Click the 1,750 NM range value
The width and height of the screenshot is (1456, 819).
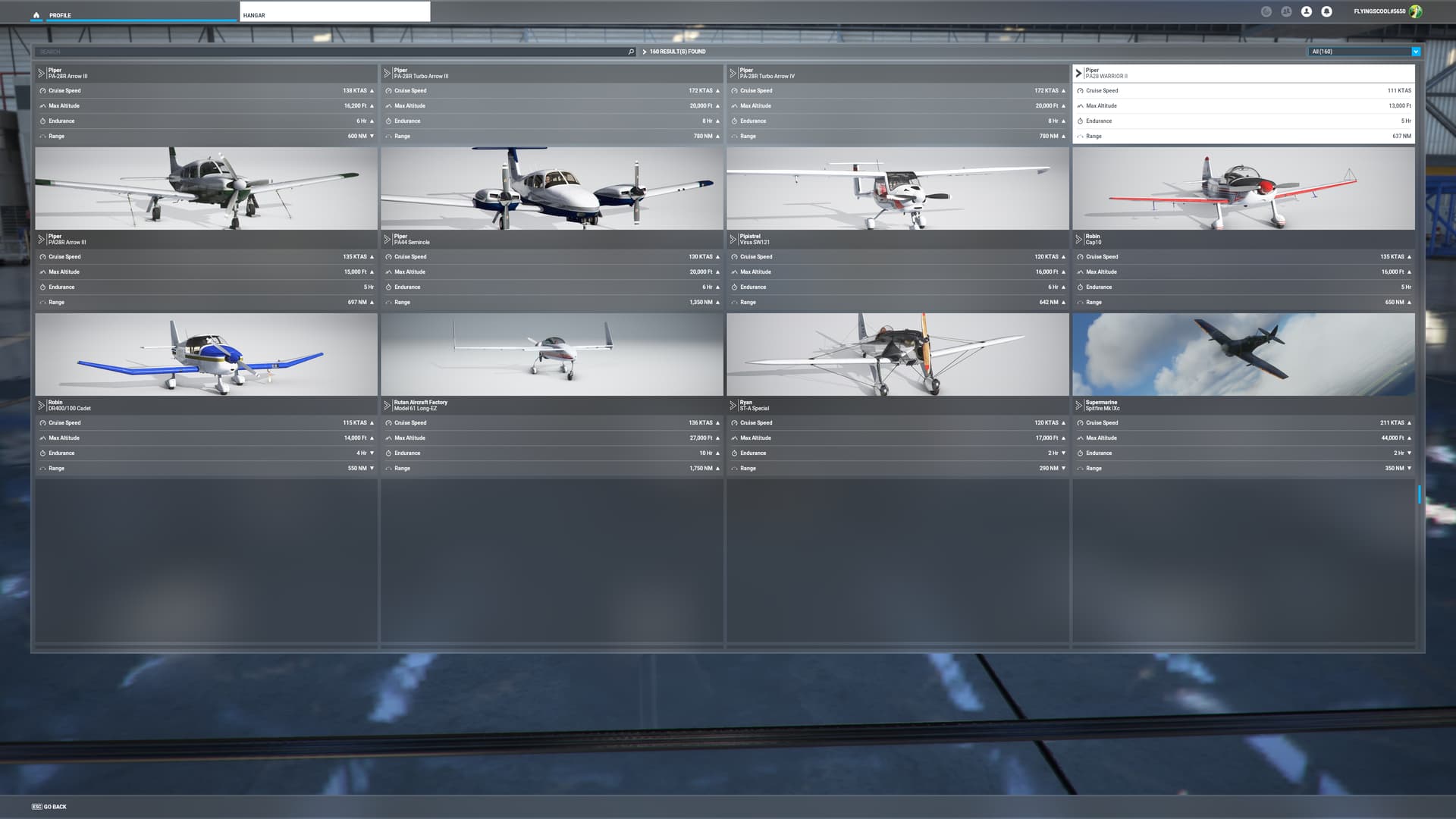coord(701,469)
